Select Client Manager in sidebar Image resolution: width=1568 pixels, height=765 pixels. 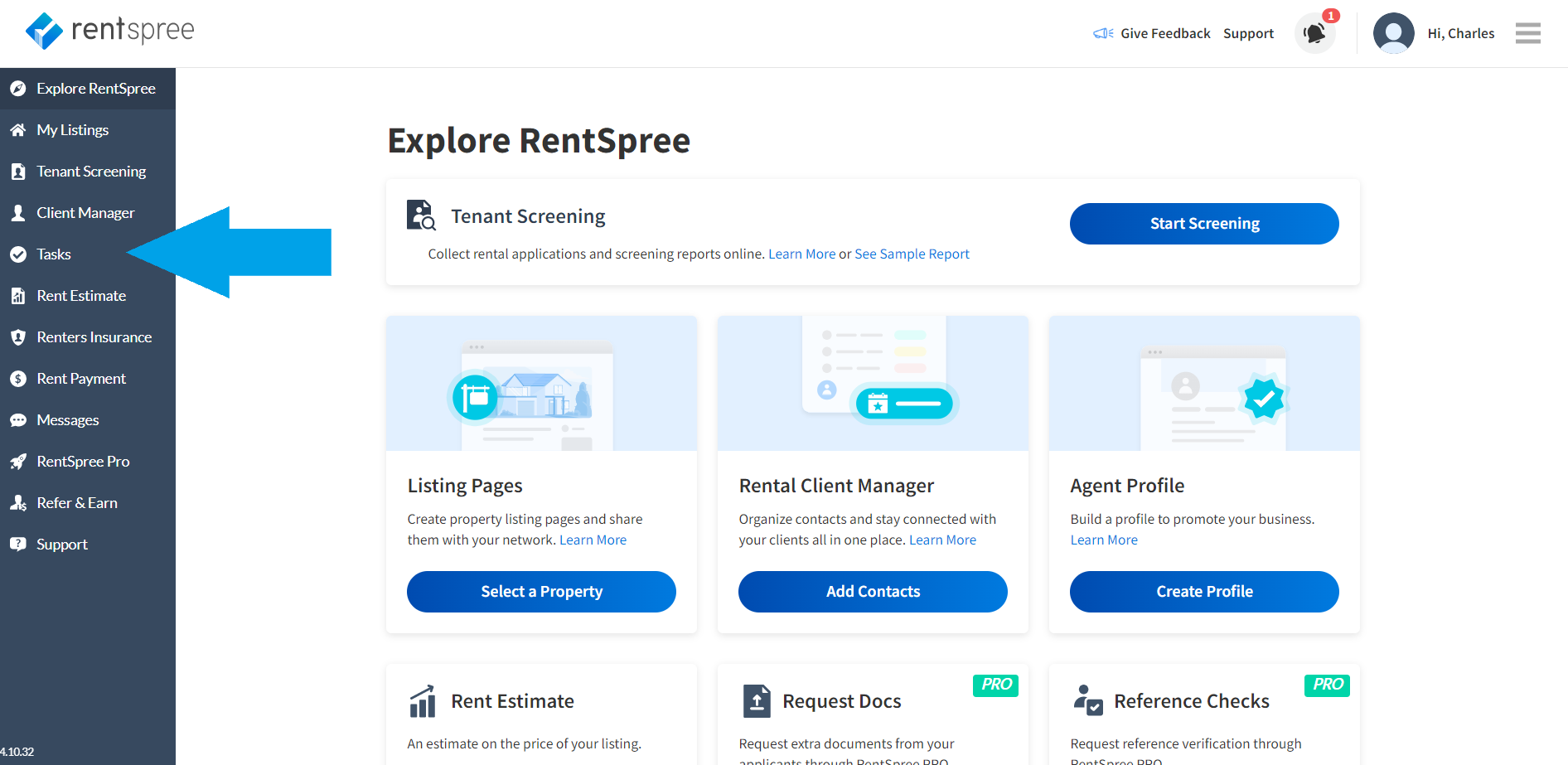(x=88, y=213)
